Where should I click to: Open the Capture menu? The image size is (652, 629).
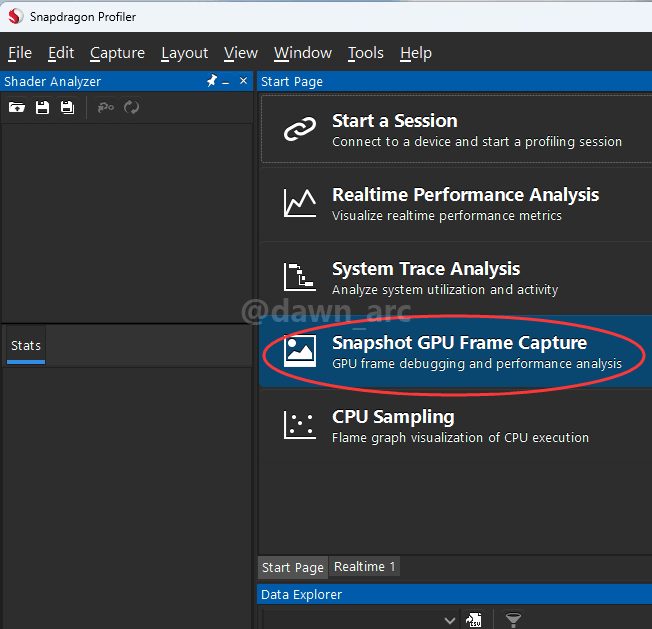click(117, 53)
